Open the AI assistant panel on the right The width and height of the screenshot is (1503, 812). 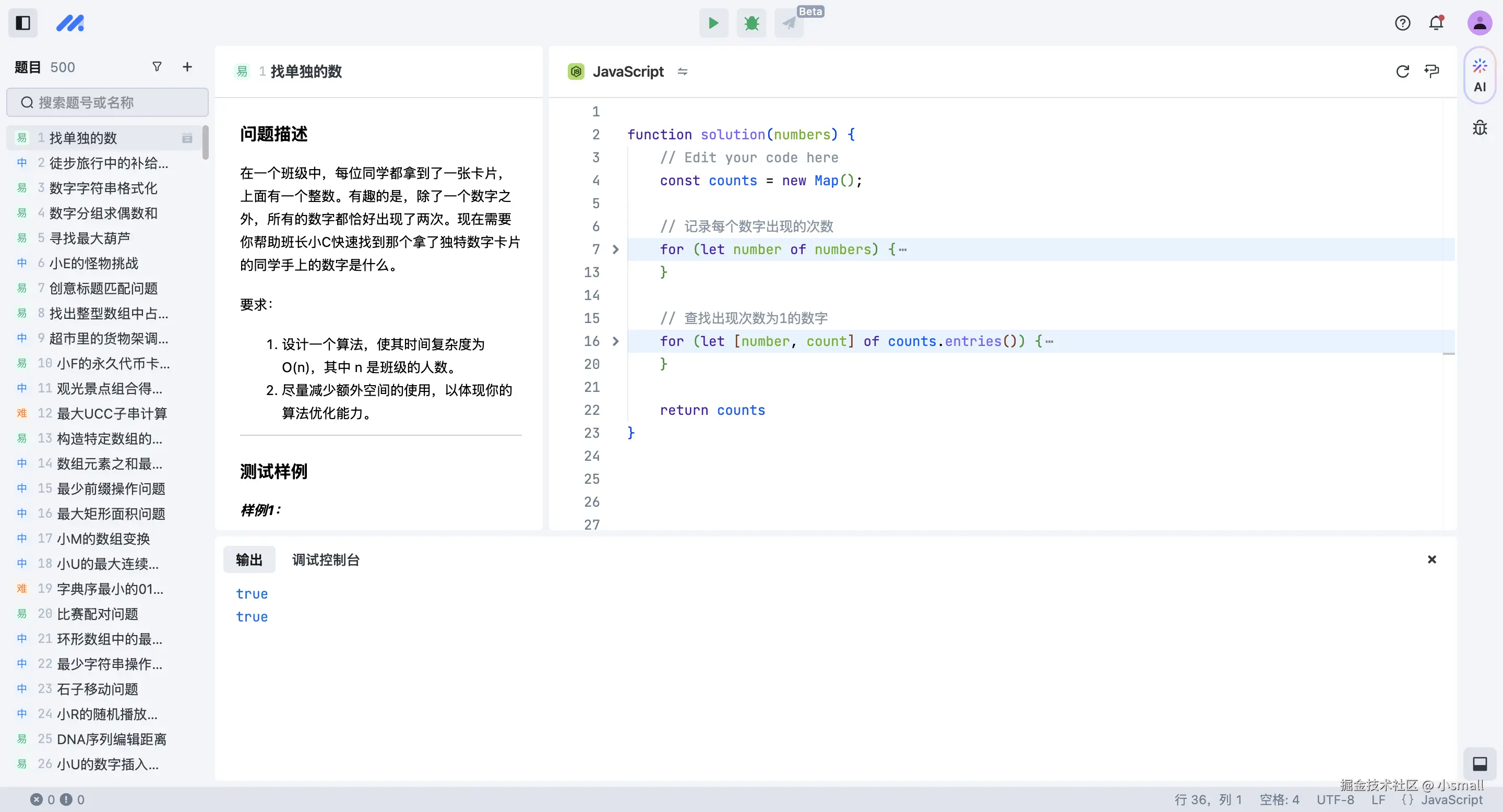pyautogui.click(x=1480, y=76)
